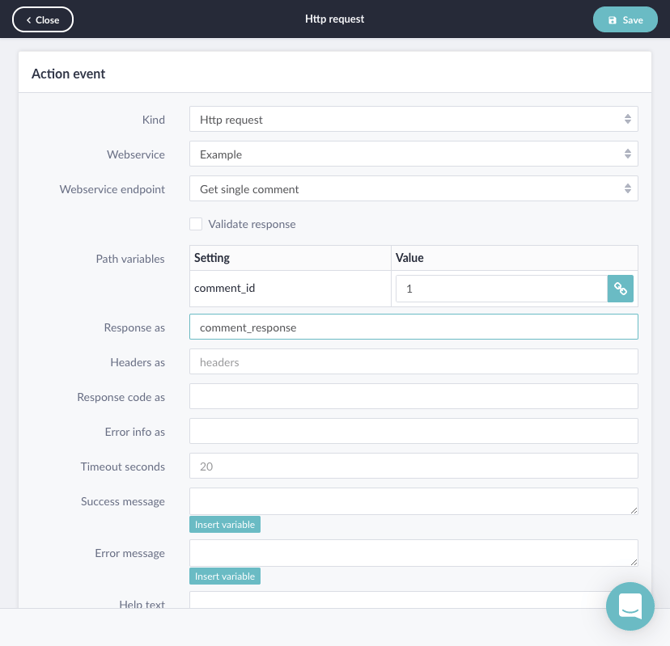The height and width of the screenshot is (646, 670).
Task: Edit the comment_id value field
Action: point(501,289)
